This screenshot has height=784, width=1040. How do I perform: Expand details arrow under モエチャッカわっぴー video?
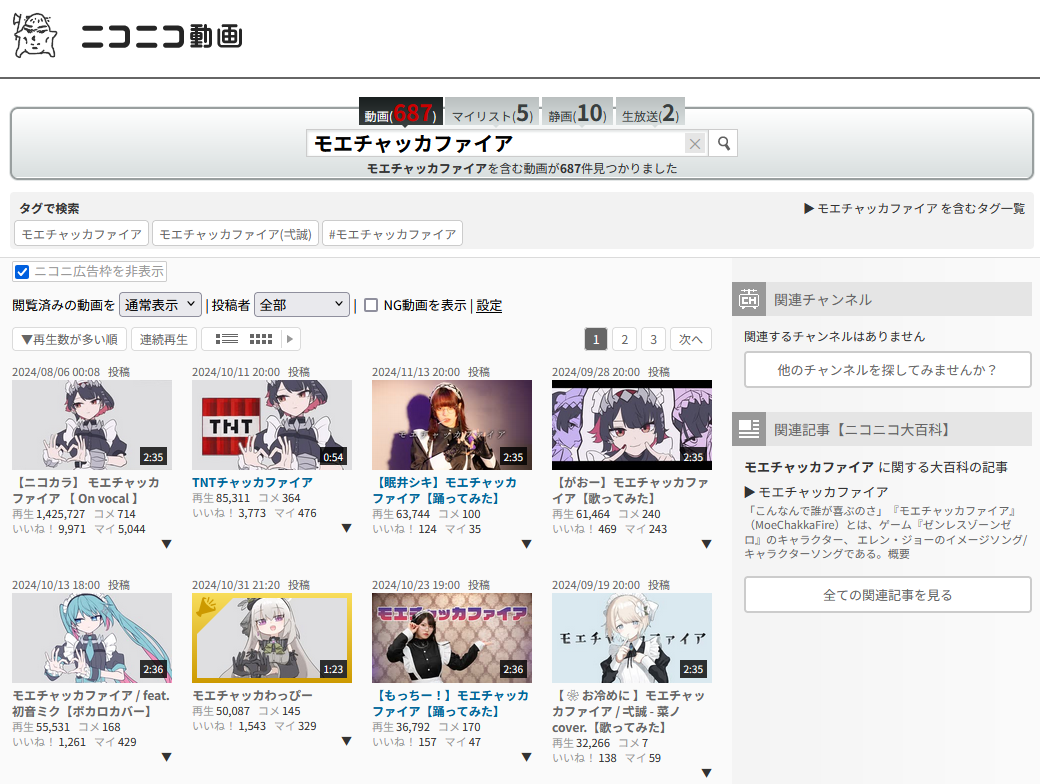pos(346,742)
